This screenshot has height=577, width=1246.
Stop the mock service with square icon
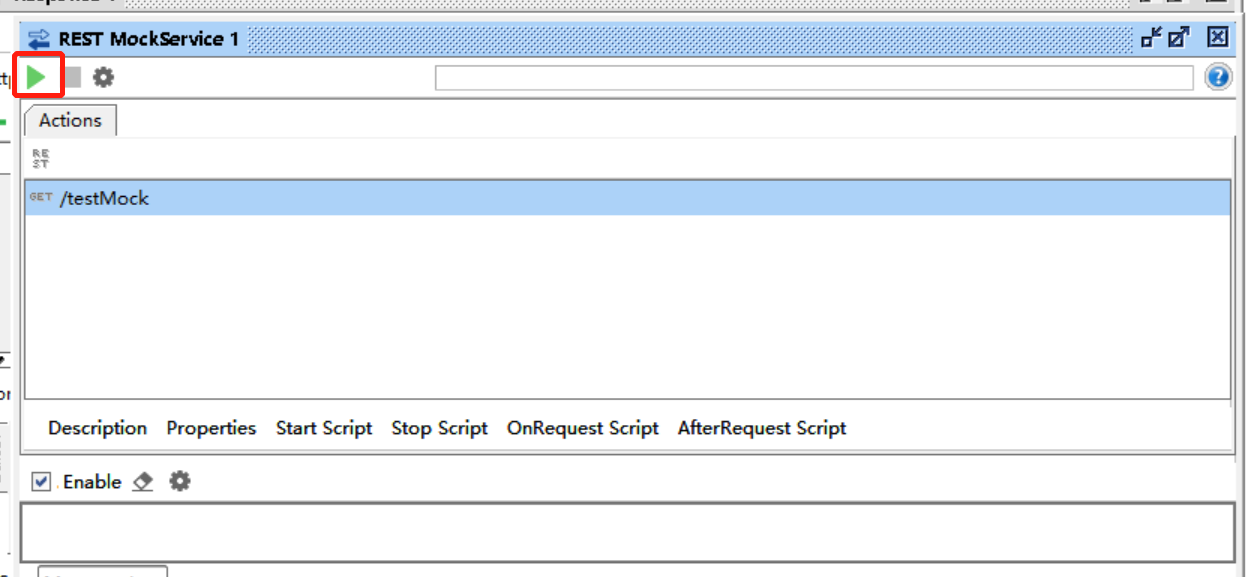(73, 77)
